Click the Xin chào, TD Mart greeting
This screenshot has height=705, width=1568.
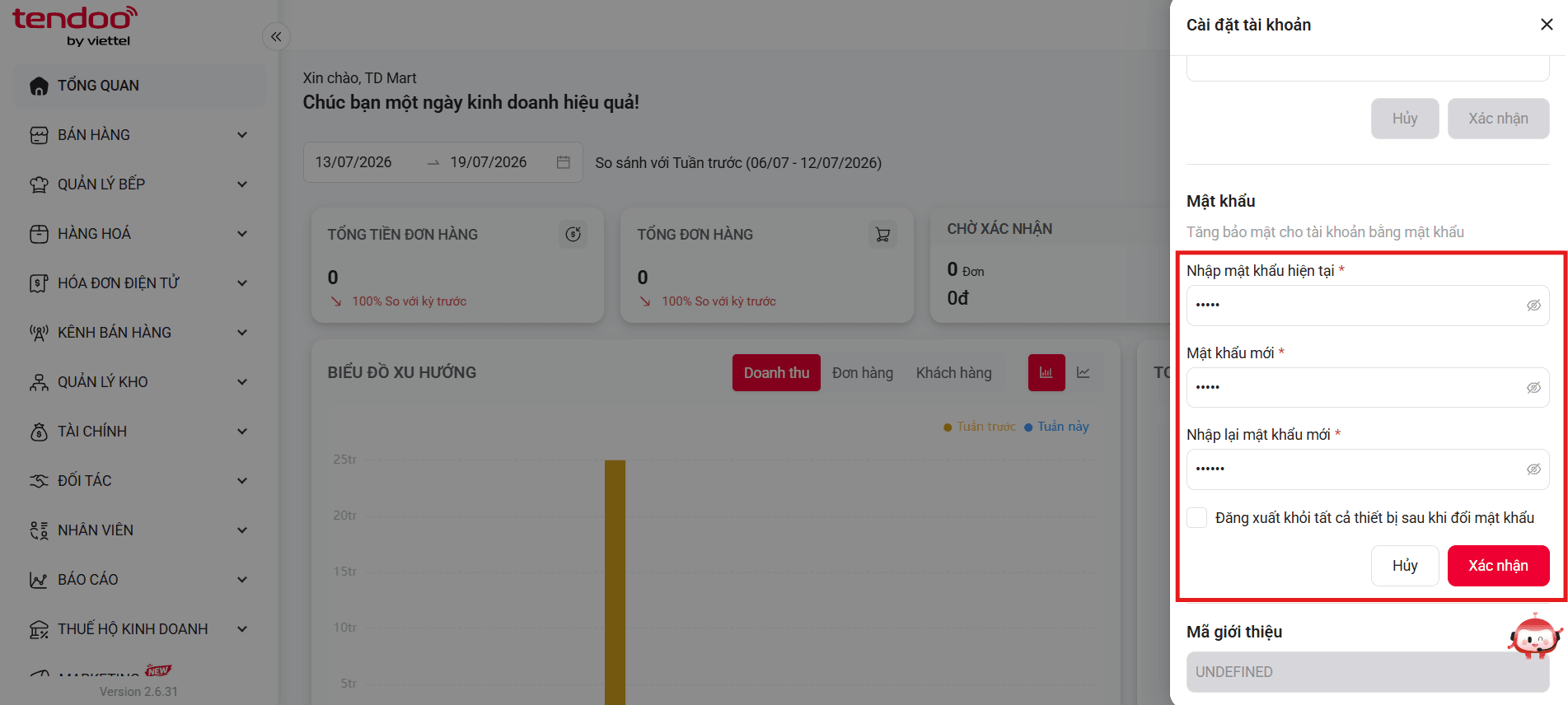click(x=359, y=78)
